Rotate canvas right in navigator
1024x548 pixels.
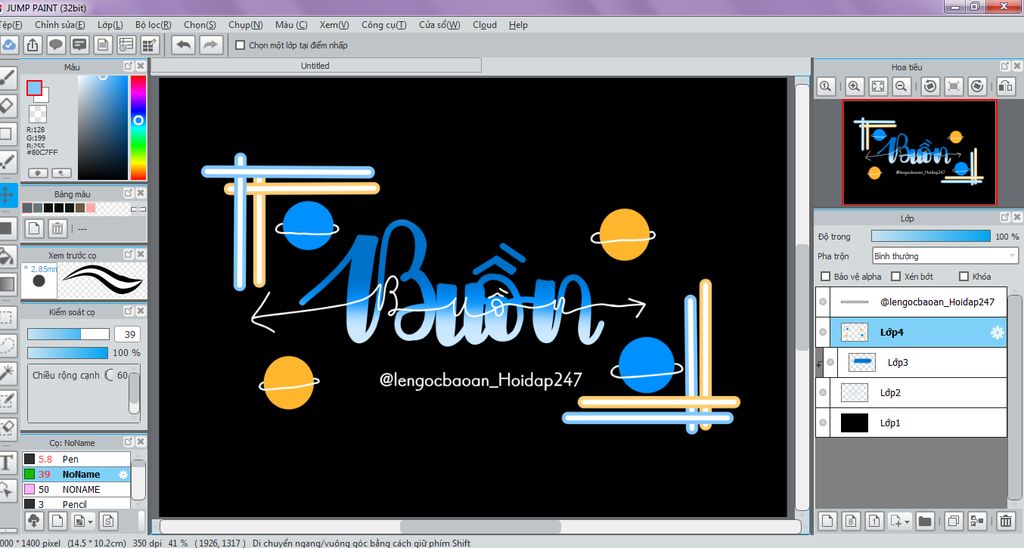977,86
